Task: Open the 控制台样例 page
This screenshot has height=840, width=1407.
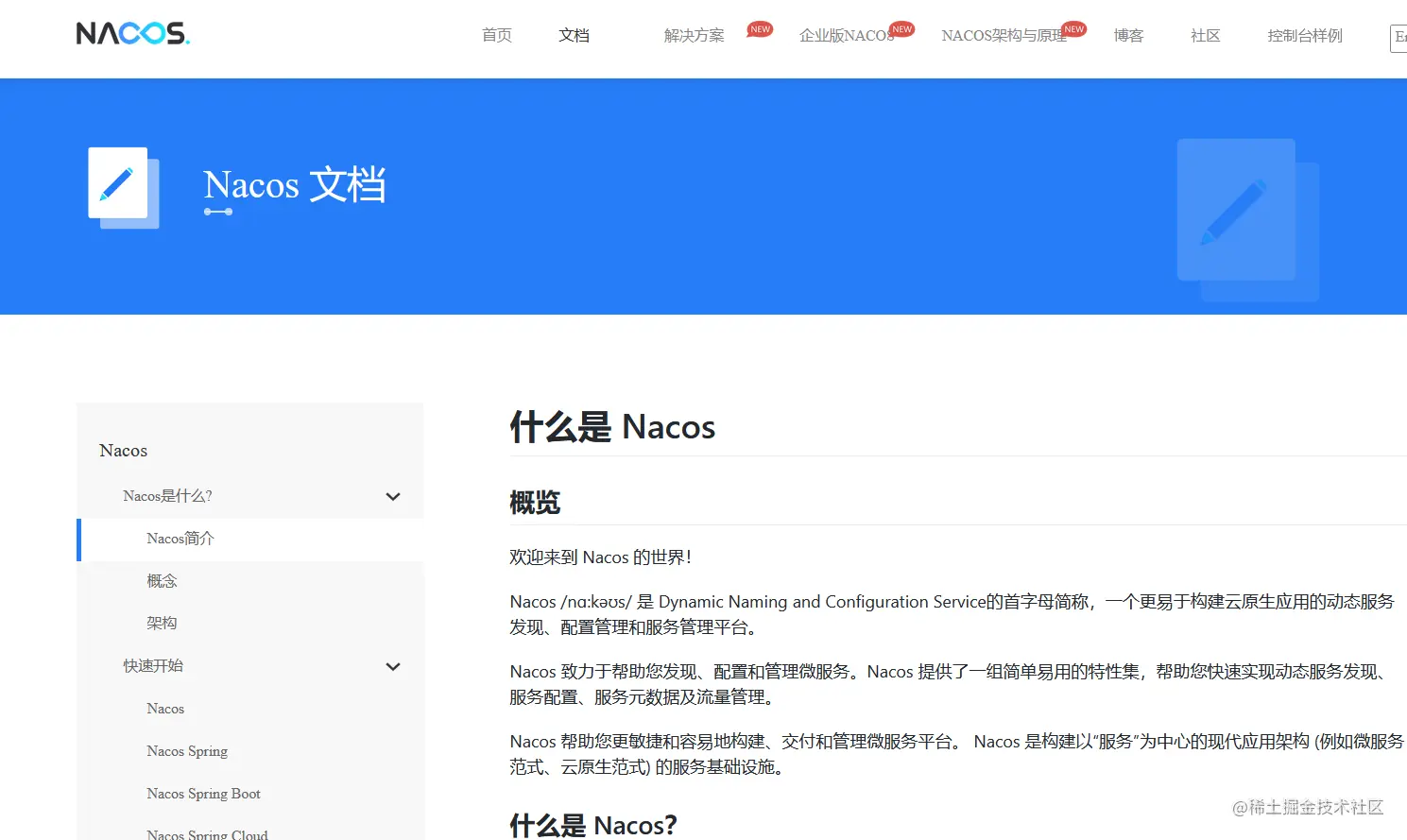Action: coord(1304,35)
